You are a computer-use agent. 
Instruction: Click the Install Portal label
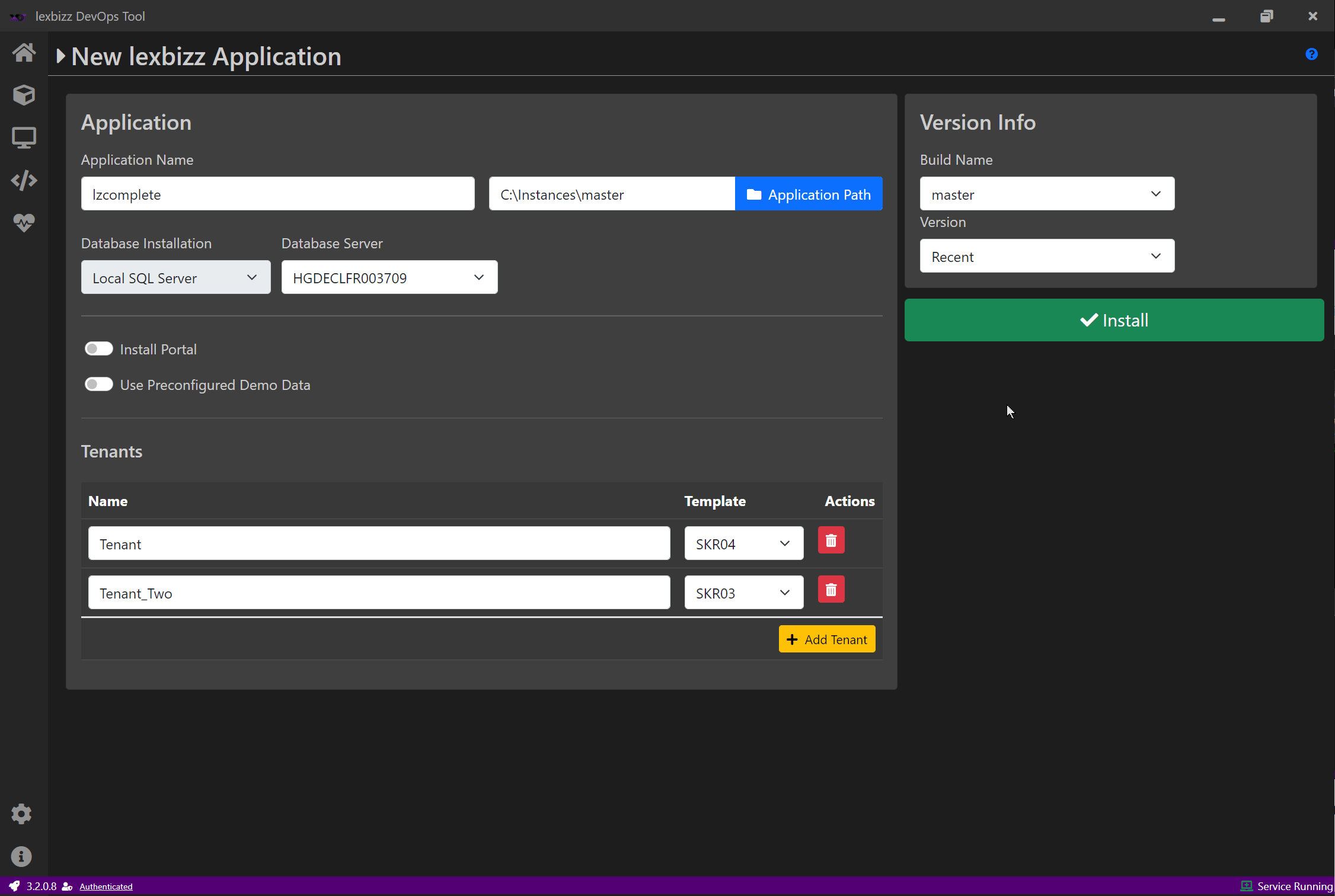[x=158, y=350]
